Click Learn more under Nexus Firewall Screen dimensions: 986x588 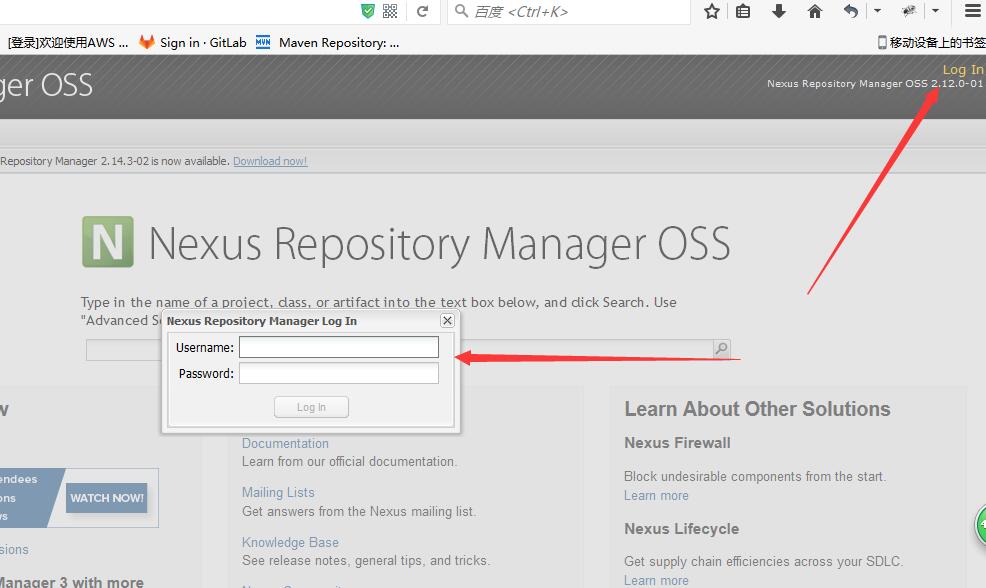coord(656,496)
